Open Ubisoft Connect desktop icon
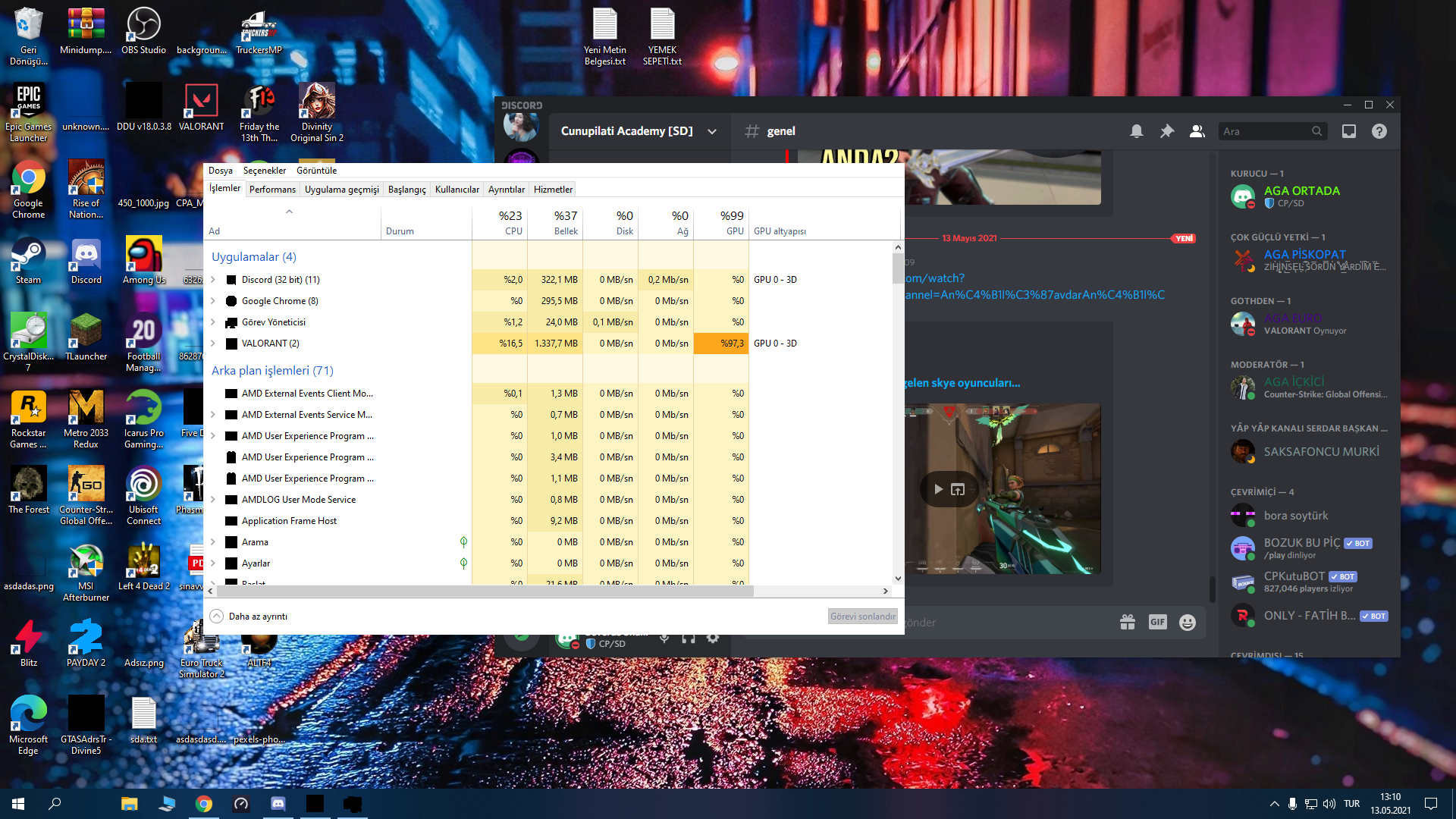Image resolution: width=1456 pixels, height=819 pixels. pyautogui.click(x=143, y=496)
